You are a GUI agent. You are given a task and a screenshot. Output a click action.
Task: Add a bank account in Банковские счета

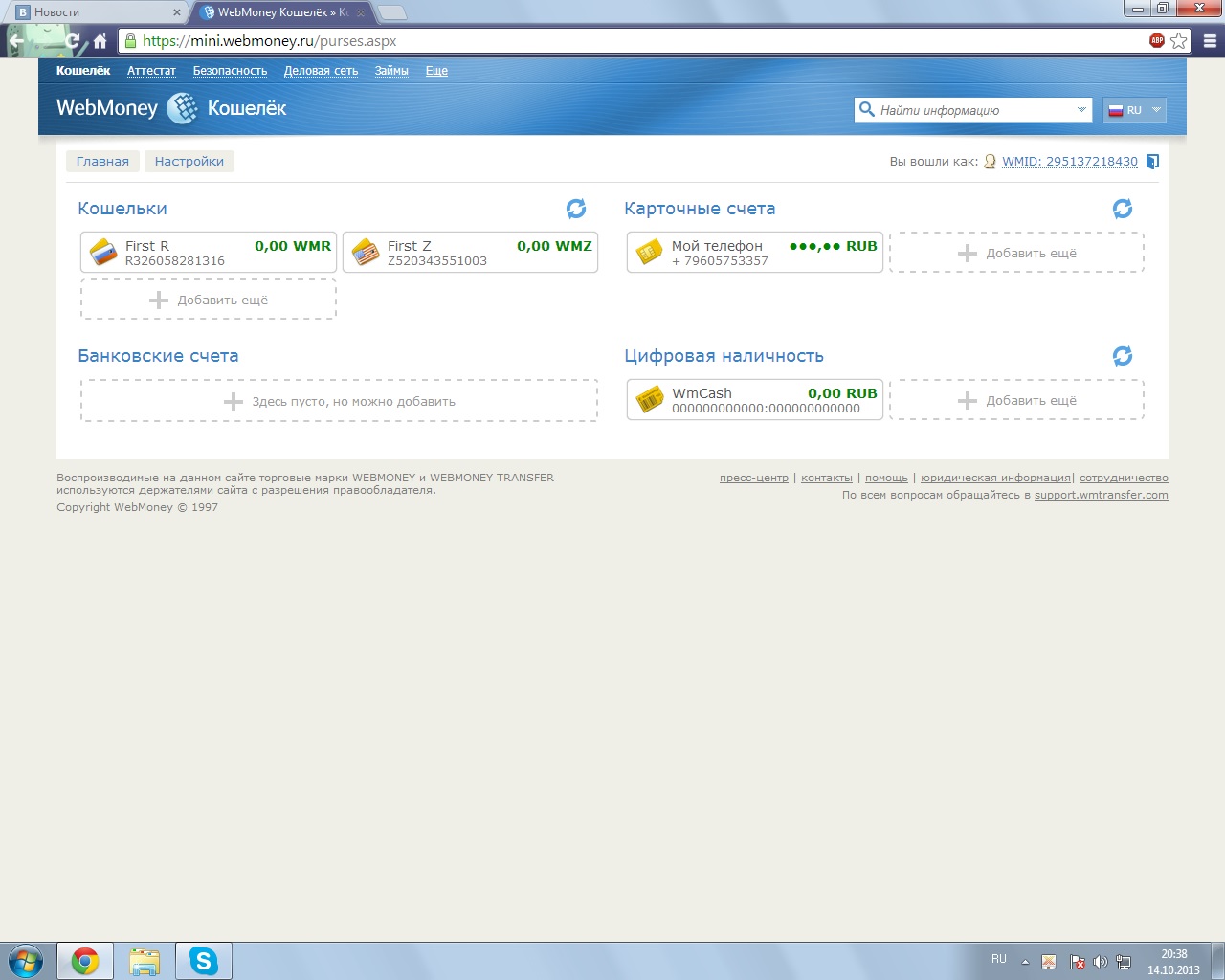point(340,401)
